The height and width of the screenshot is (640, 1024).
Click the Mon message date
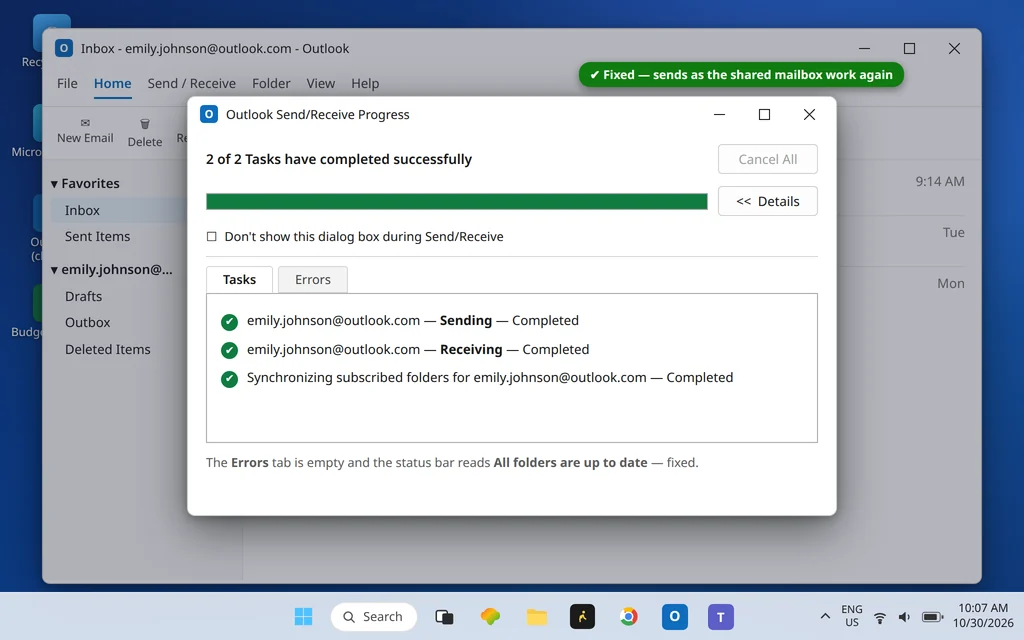951,283
